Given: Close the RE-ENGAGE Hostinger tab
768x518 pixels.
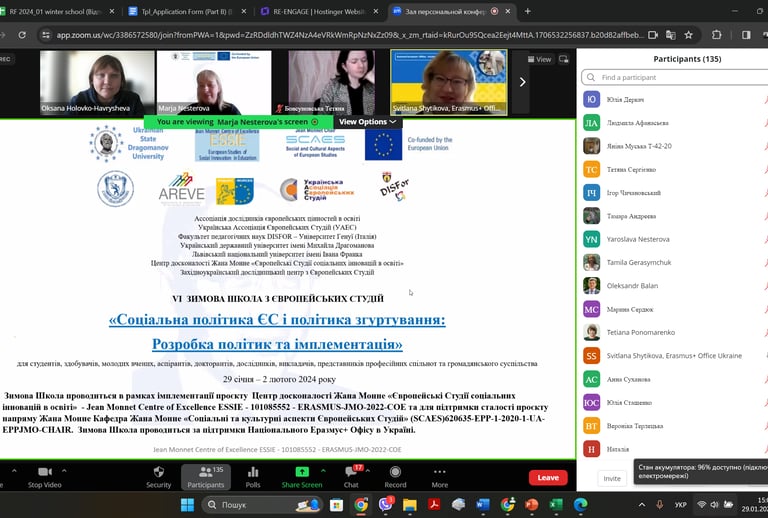Looking at the screenshot, I should [x=376, y=11].
